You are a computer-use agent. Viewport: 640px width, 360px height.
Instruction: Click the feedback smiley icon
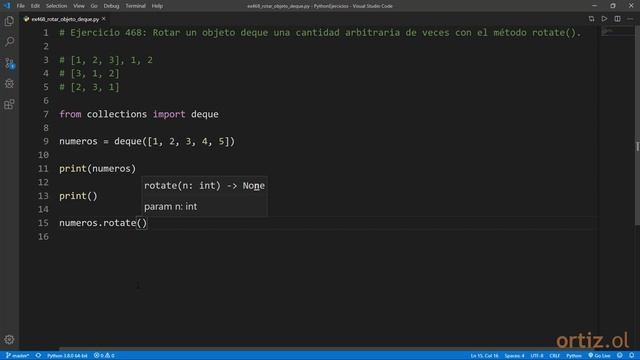point(620,356)
